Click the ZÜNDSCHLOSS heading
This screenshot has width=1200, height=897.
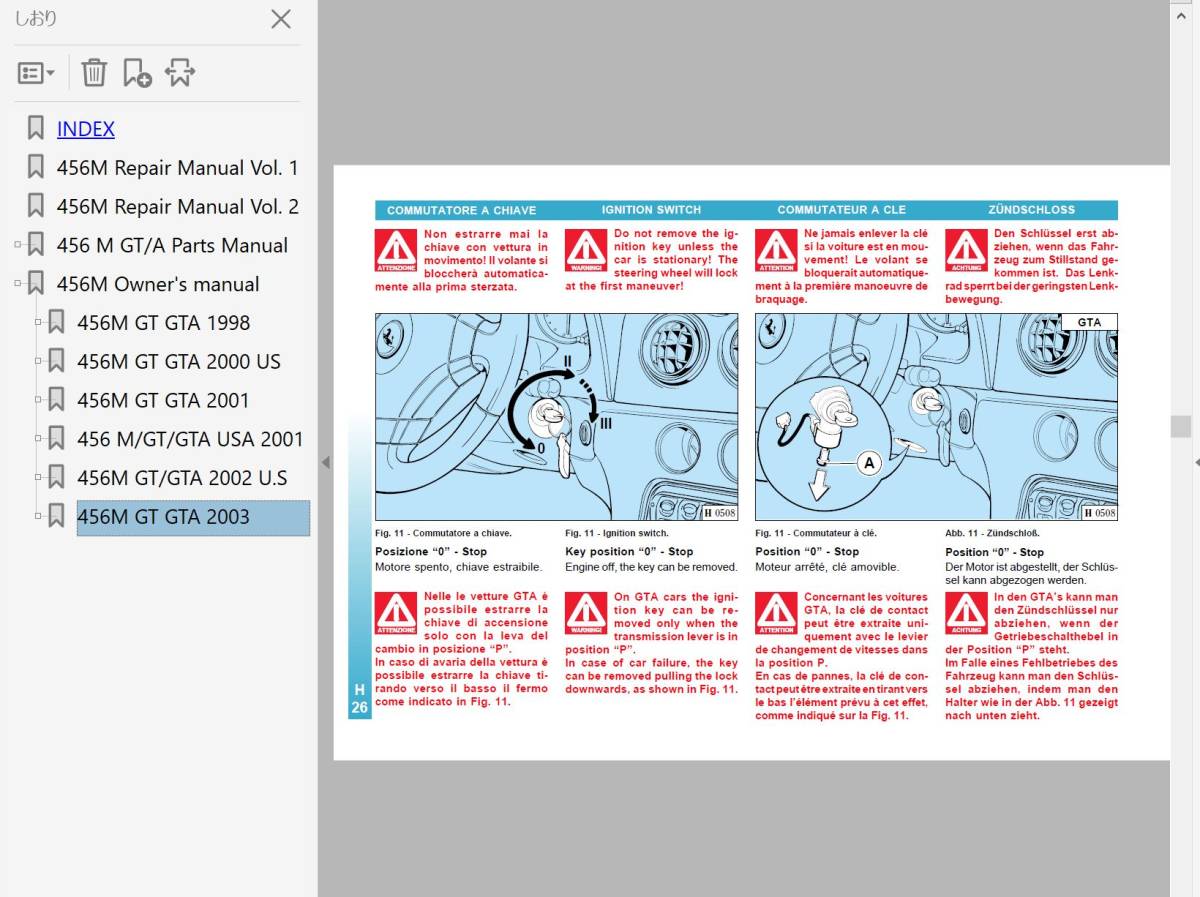[x=1031, y=210]
